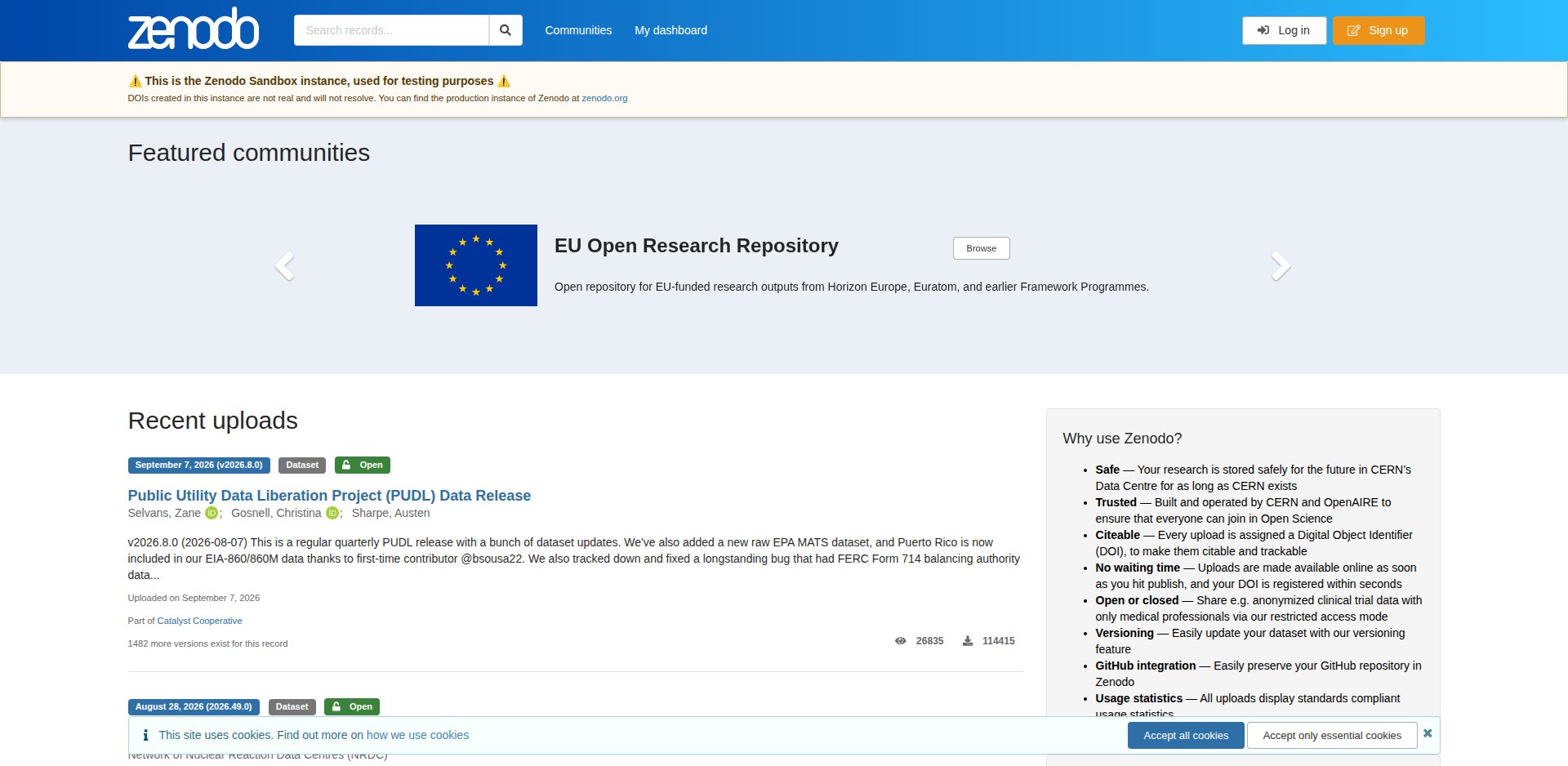
Task: Click the downloads icon for PUDL
Action: [x=968, y=641]
